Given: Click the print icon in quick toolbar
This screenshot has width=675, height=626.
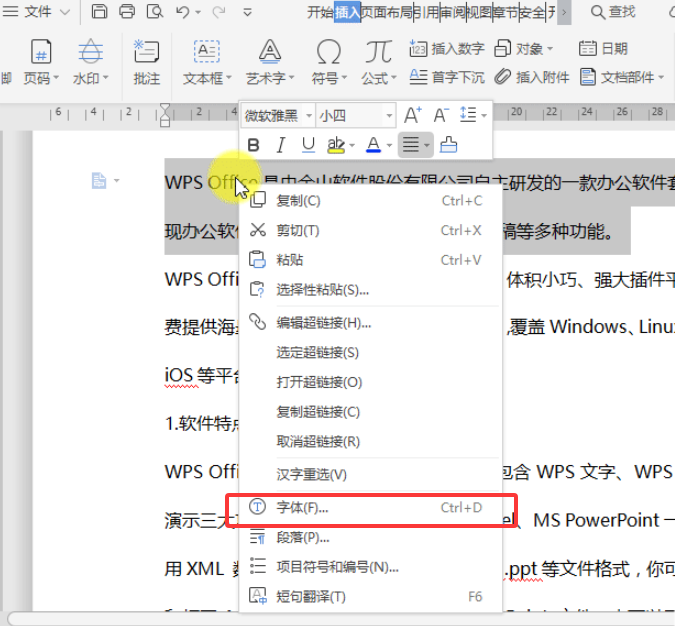Looking at the screenshot, I should coord(127,12).
